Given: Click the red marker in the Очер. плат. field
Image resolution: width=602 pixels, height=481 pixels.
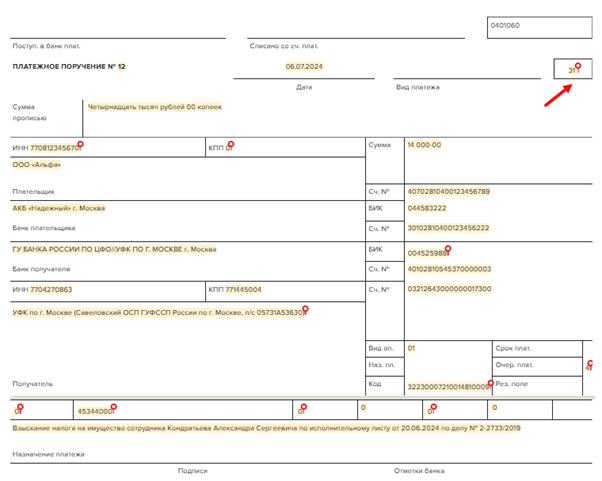Looking at the screenshot, I should (590, 364).
